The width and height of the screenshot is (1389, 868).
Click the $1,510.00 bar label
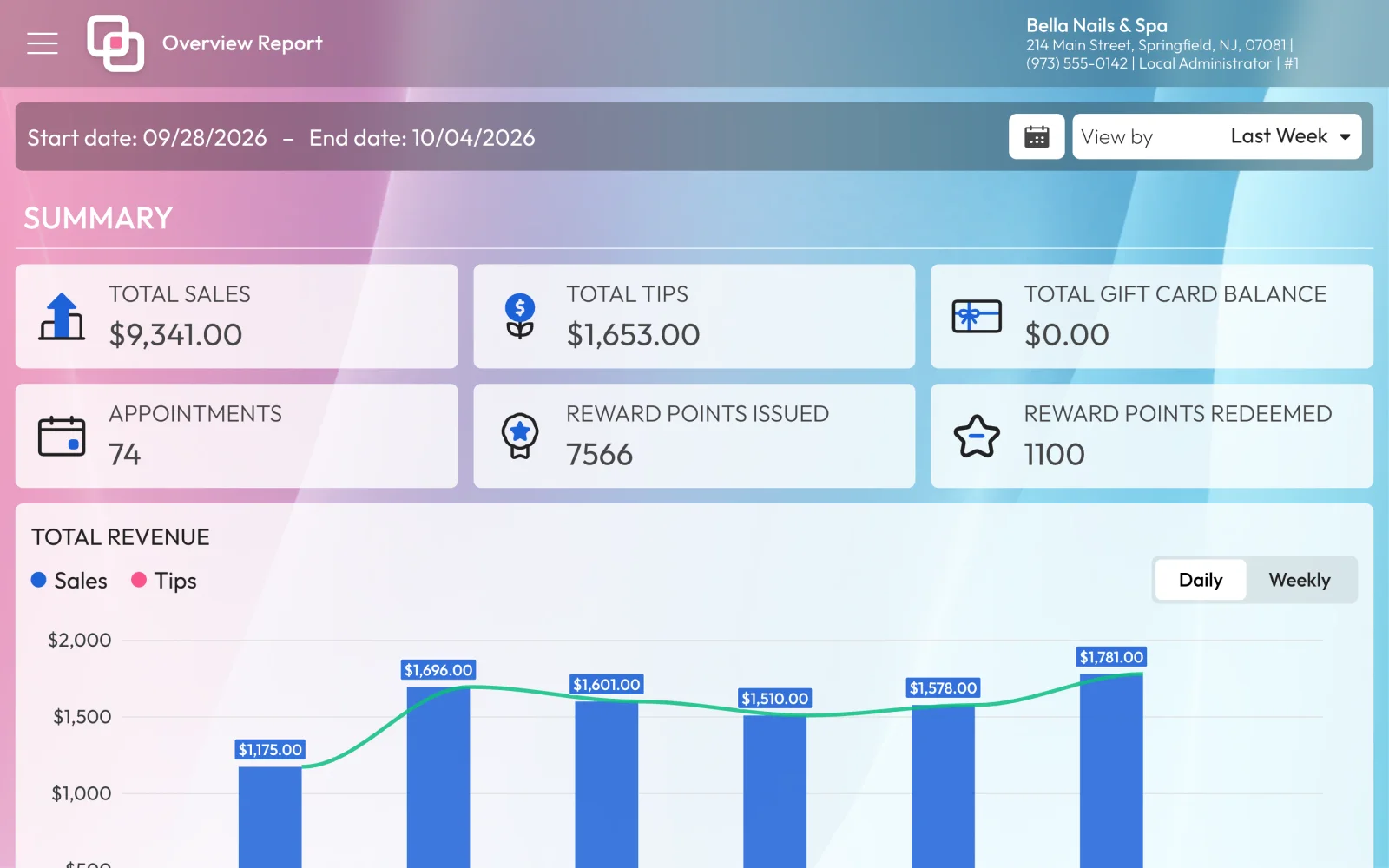[775, 699]
